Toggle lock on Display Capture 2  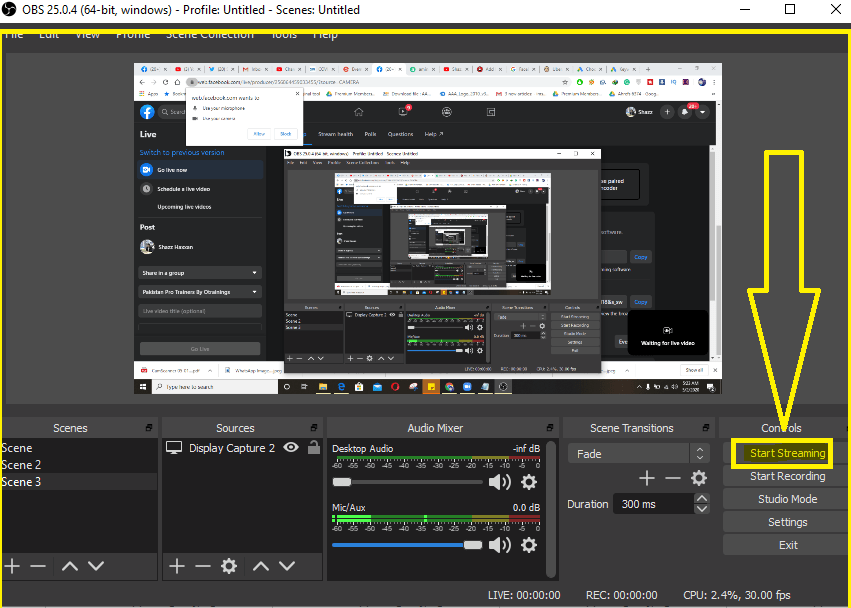[314, 447]
